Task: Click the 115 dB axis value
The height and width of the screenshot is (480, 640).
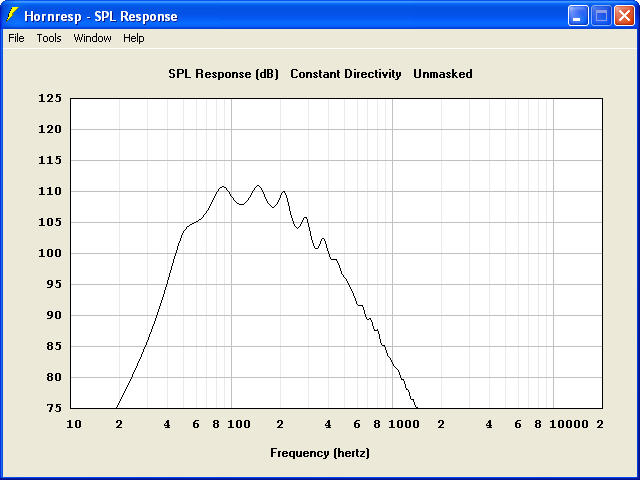Action: coord(50,160)
